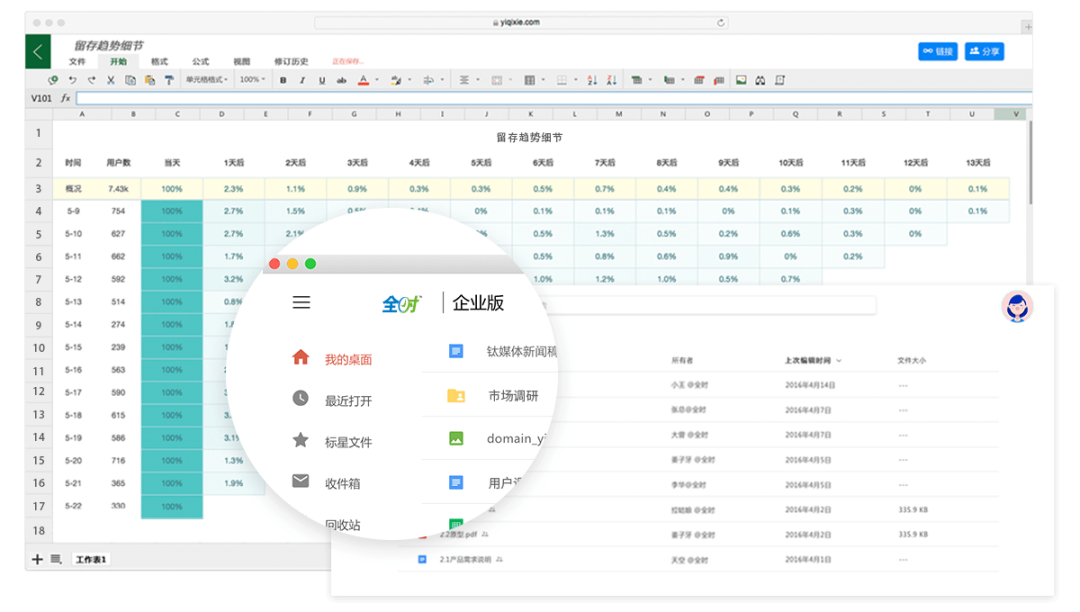Open the 单元格格式 cell format dropdown
Screen dimensions: 1080x612
(x=207, y=80)
